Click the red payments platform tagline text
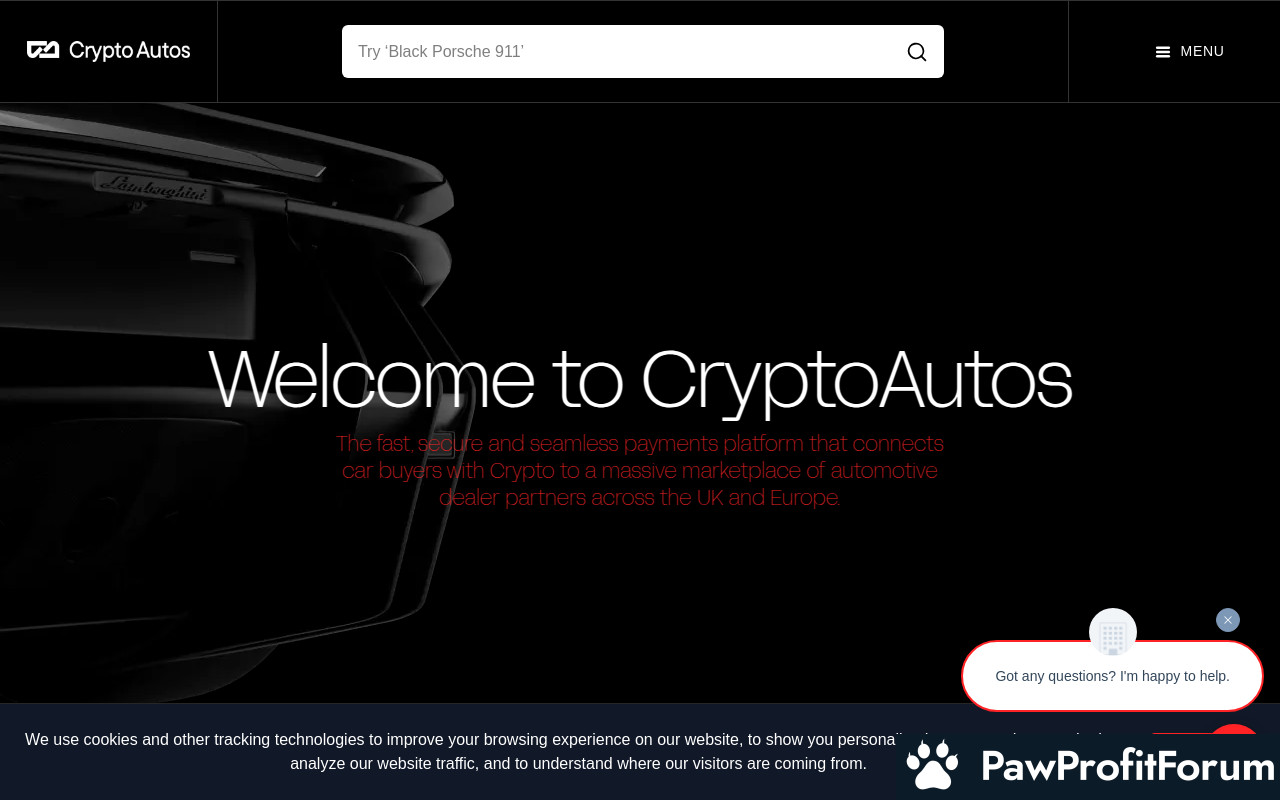 click(640, 470)
